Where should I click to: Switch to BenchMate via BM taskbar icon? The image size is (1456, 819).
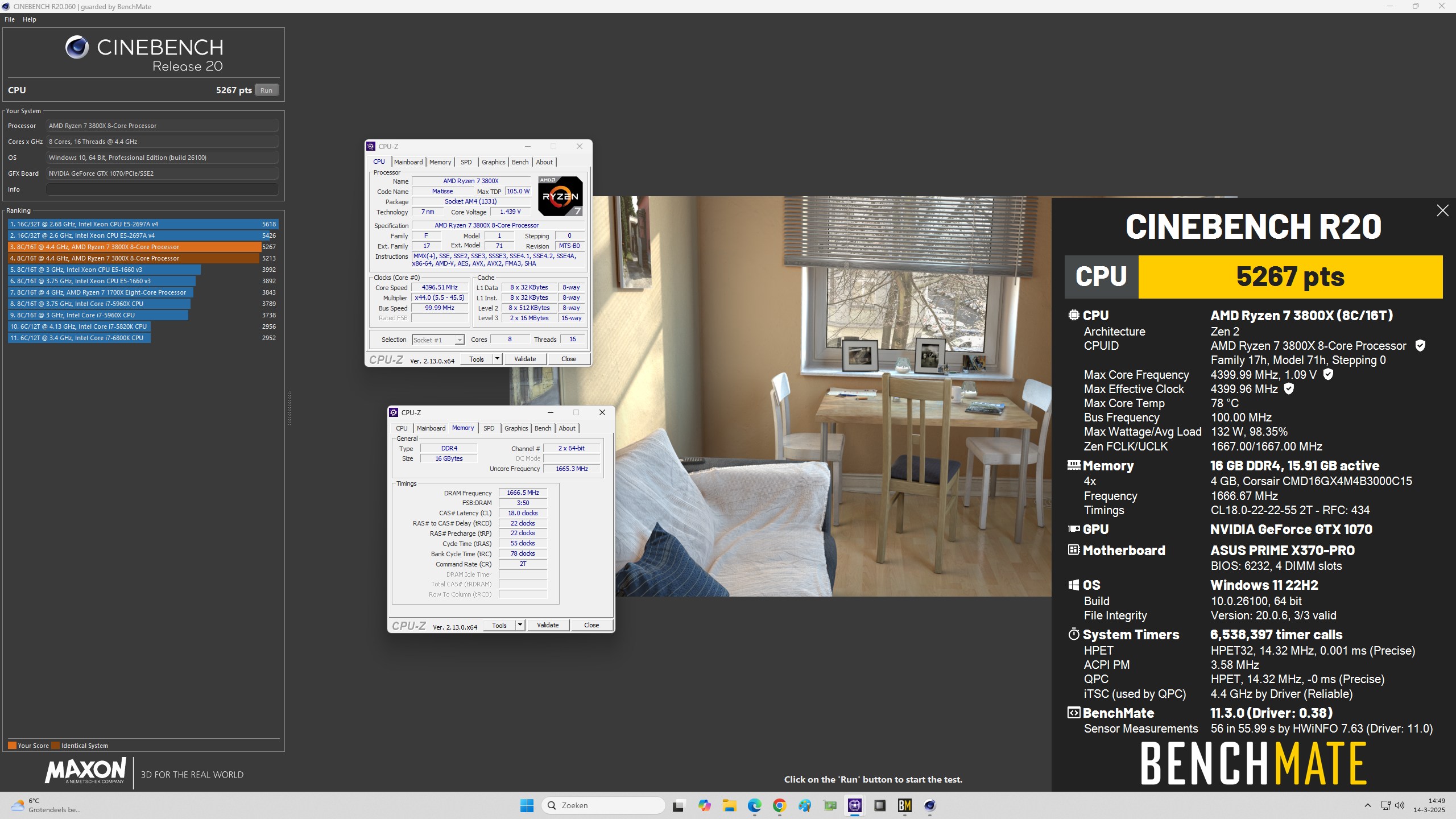(905, 805)
